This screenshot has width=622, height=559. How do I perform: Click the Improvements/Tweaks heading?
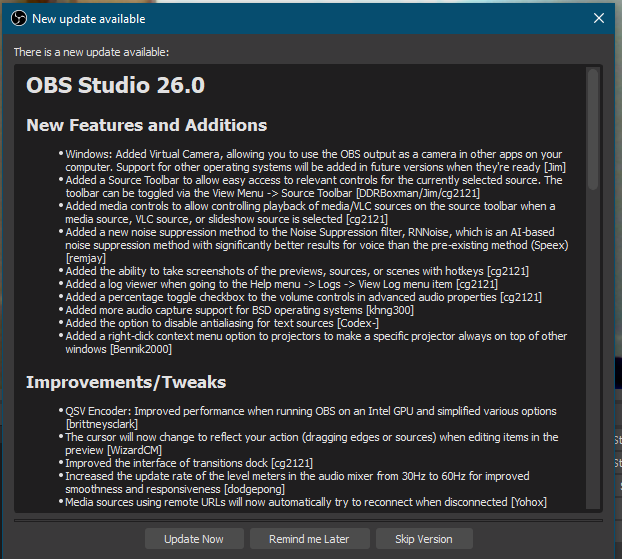click(x=126, y=382)
